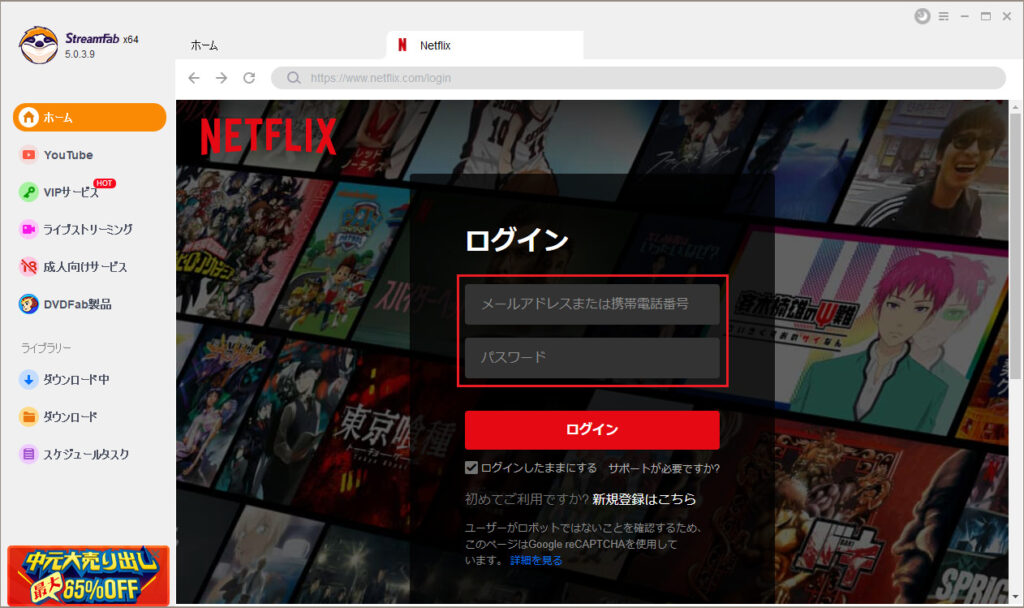Focus the netflix.com/login address bar
Viewport: 1024px width, 608px height.
[x=638, y=78]
